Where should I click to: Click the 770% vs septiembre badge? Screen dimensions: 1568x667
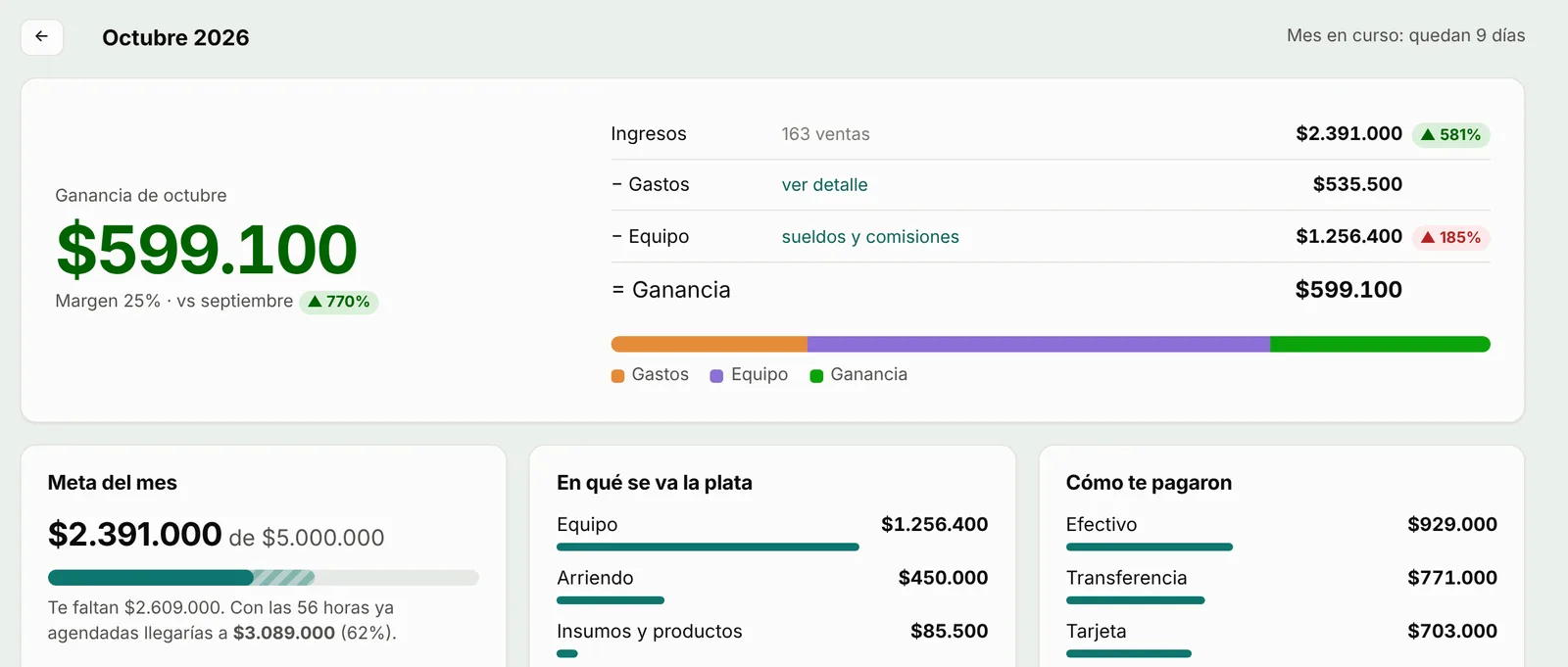tap(339, 302)
